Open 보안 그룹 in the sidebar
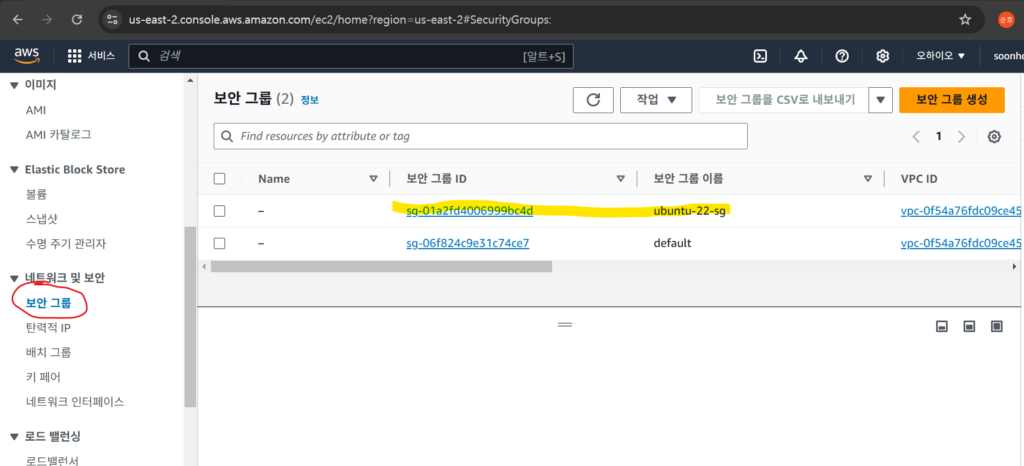Image resolution: width=1024 pixels, height=466 pixels. 48,303
